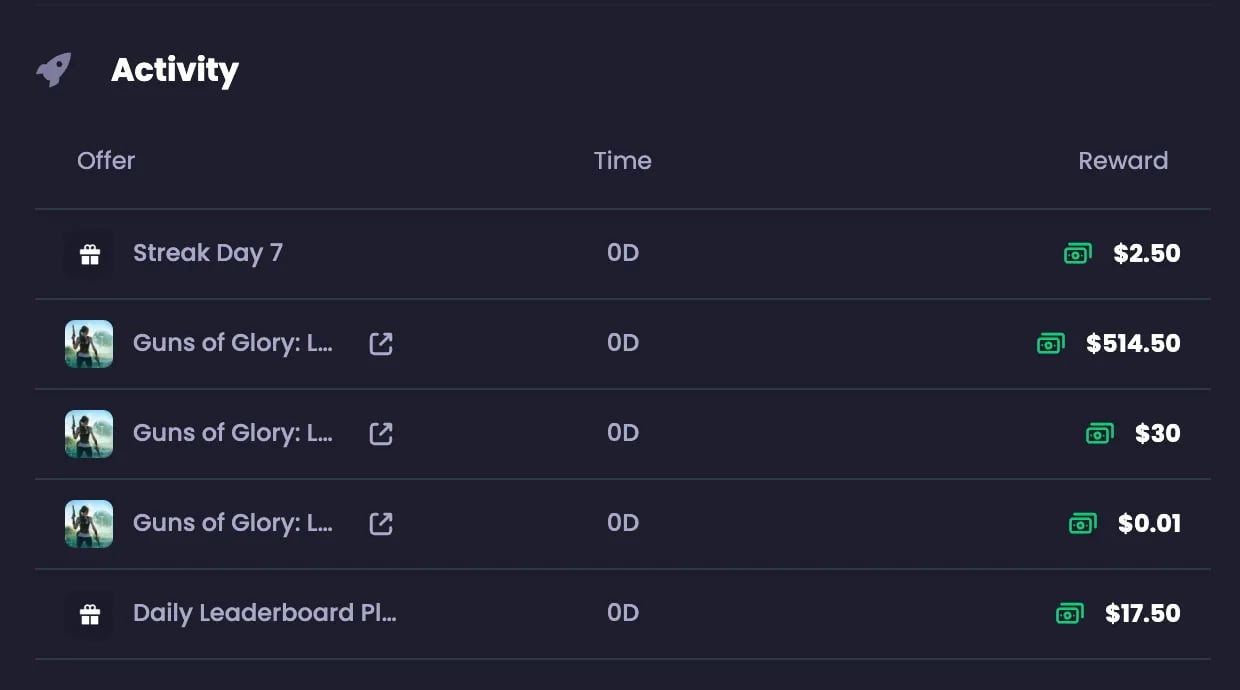Viewport: 1240px width, 690px height.
Task: Click the Guns of Glory thumbnail in the $514.50 row
Action: pyautogui.click(x=89, y=344)
